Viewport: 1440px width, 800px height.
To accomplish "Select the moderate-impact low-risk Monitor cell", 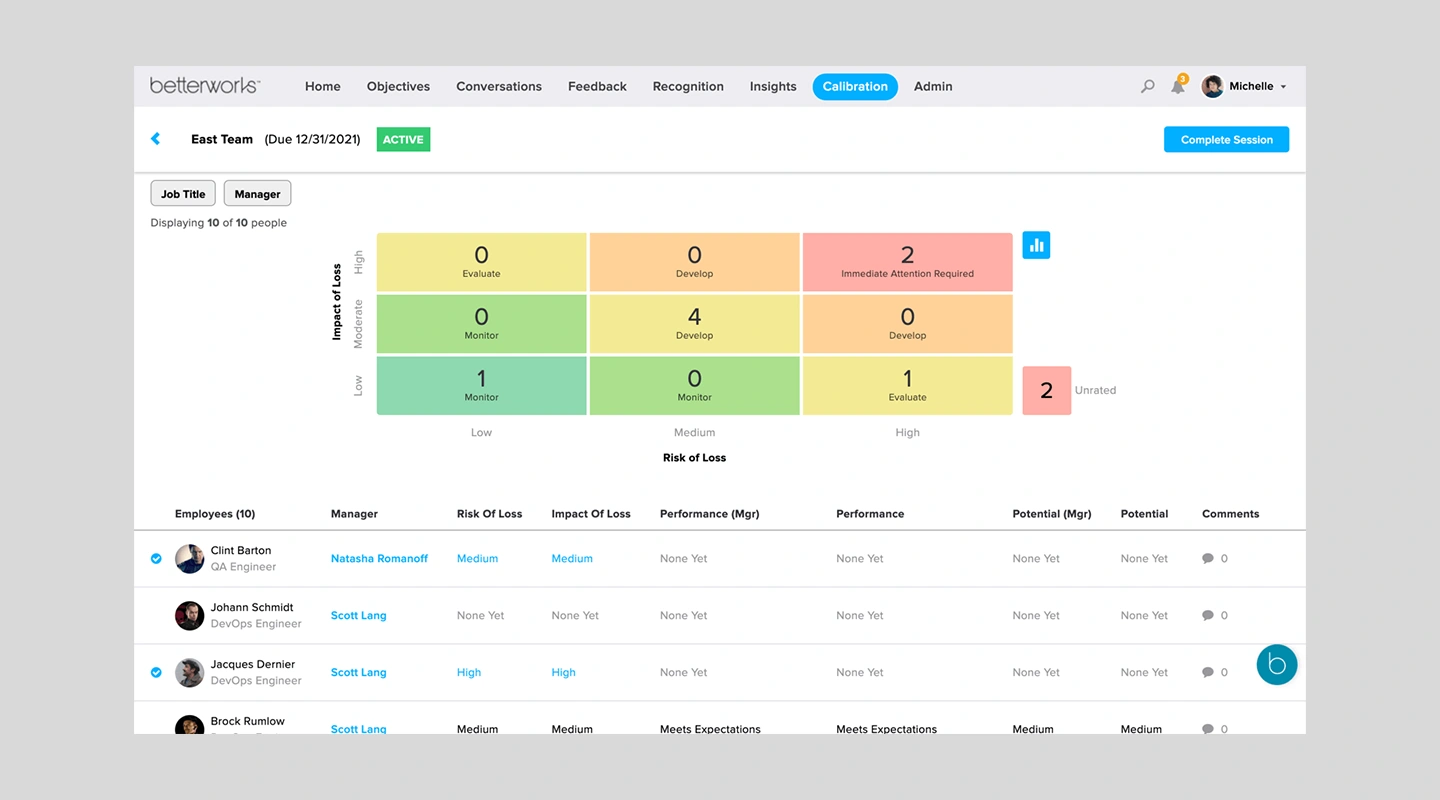I will (x=481, y=324).
